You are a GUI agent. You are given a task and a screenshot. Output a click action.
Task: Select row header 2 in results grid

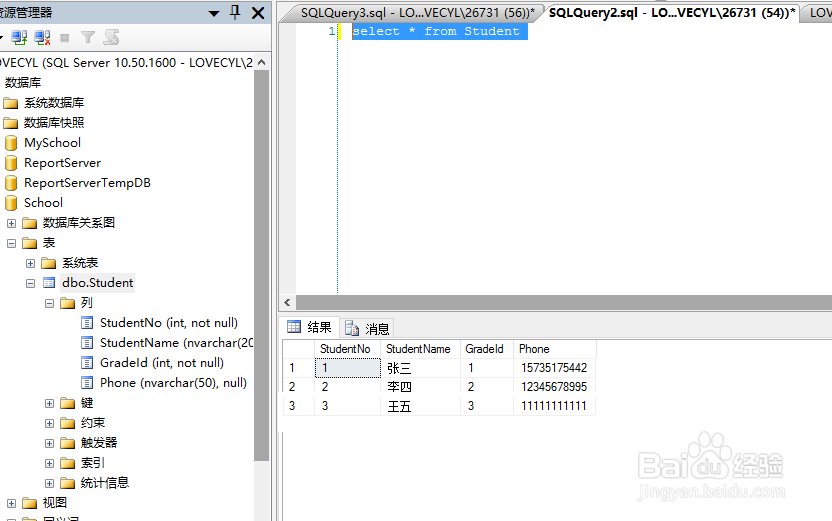[x=298, y=387]
